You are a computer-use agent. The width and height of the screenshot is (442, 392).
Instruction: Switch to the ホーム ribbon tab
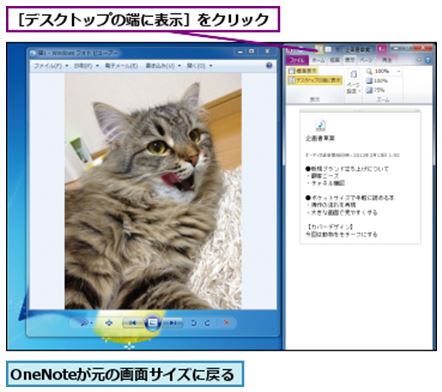(318, 60)
